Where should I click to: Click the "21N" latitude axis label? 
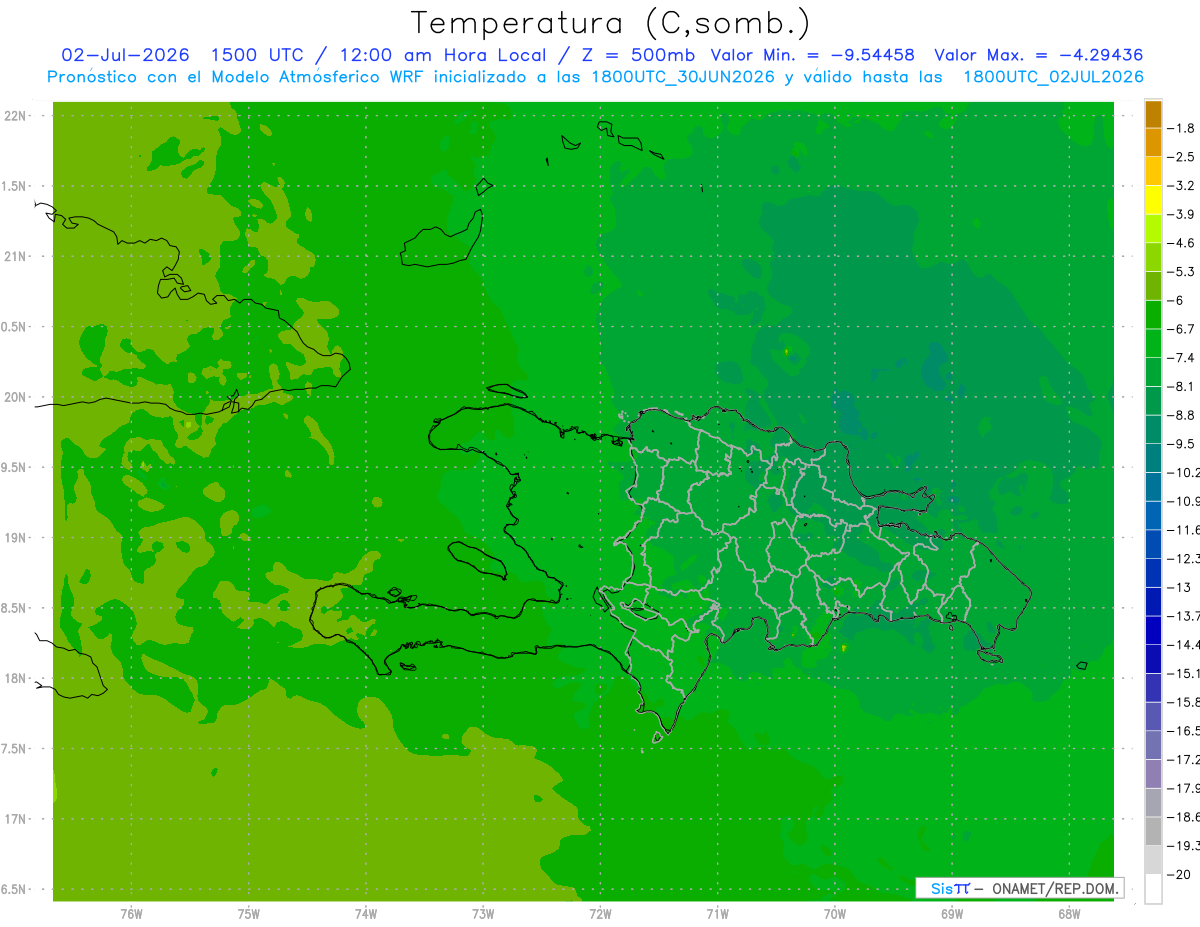15,256
